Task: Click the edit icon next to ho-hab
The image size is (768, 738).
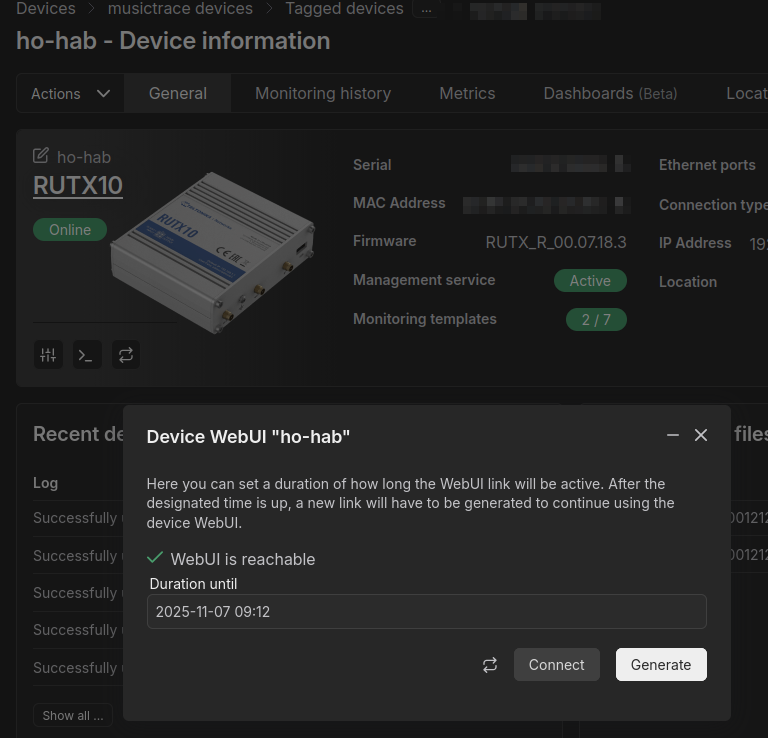Action: click(x=41, y=156)
